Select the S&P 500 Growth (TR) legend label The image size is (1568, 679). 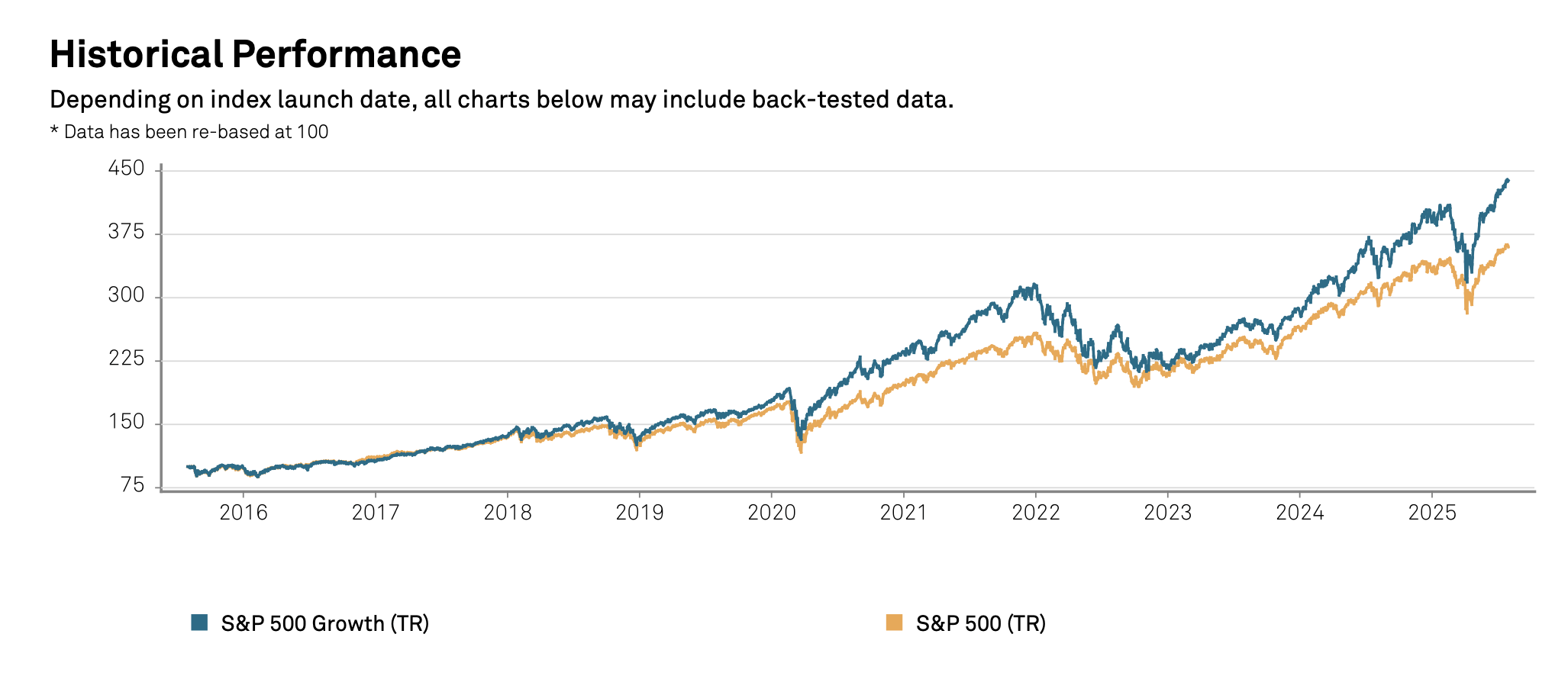[x=324, y=623]
